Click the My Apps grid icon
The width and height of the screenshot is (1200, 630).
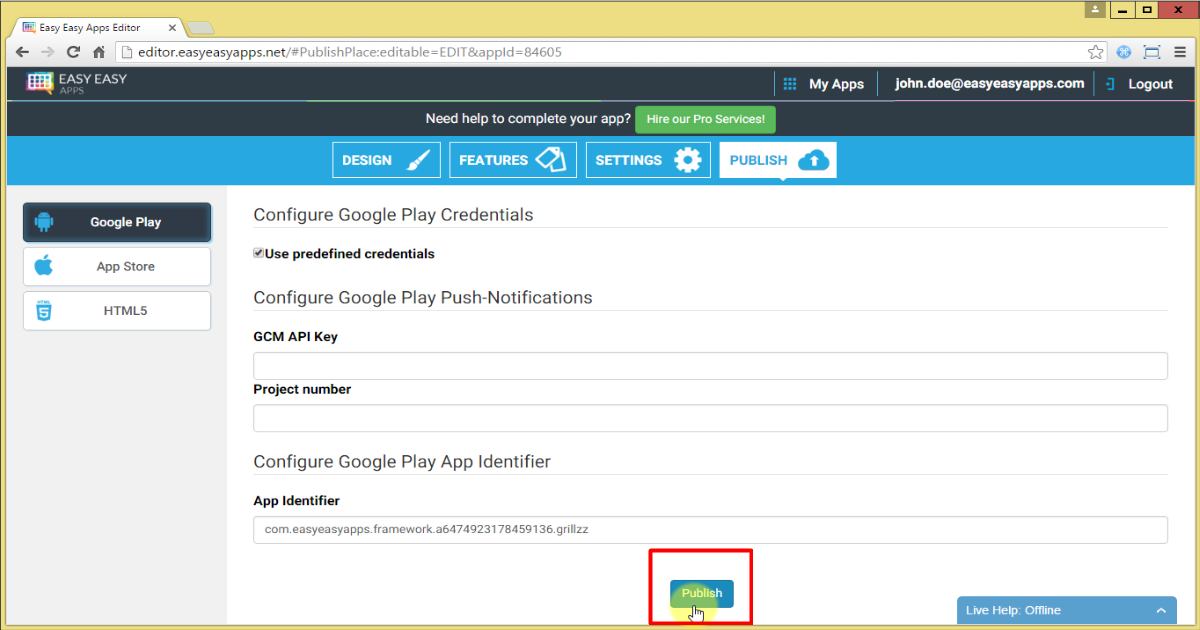(789, 84)
